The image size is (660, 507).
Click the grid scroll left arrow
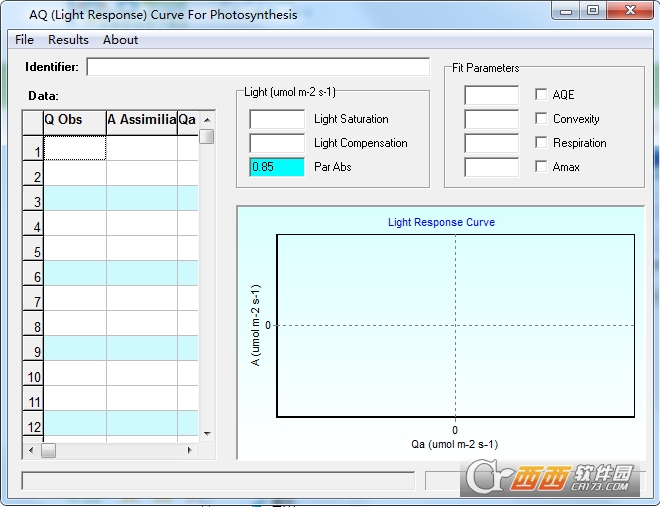31,450
